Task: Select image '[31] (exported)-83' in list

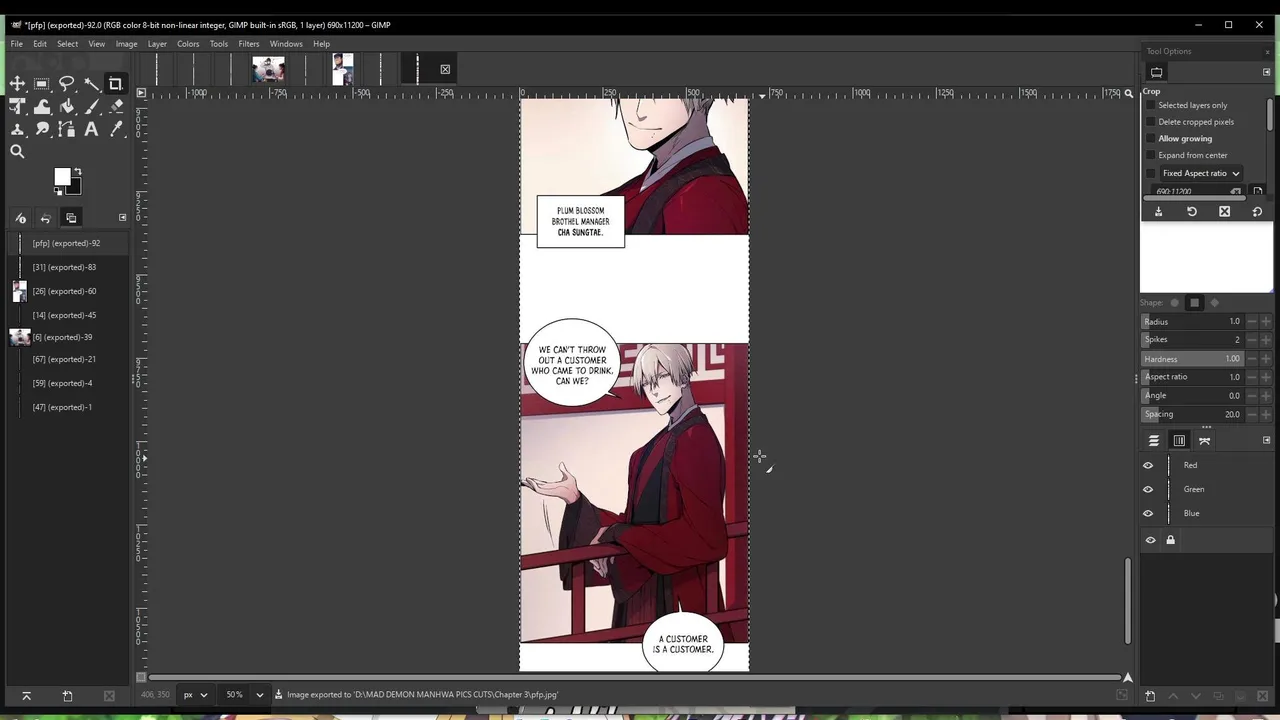Action: pyautogui.click(x=68, y=267)
